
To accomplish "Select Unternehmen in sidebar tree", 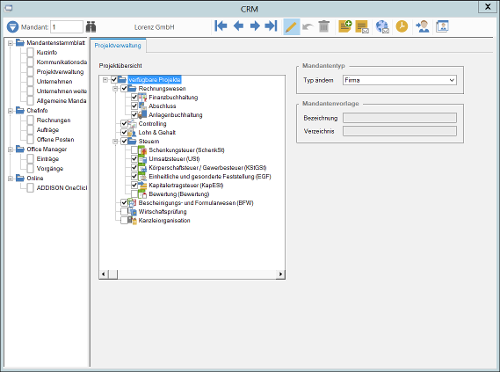I will 54,81.
